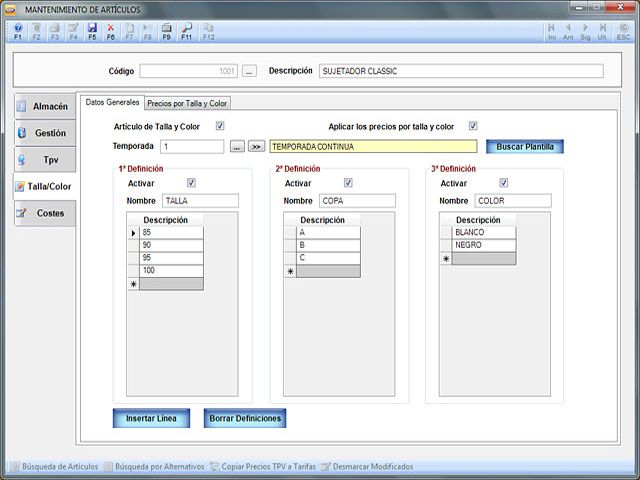
Task: Select the 100 row in TALLA list
Action: [x=171, y=271]
